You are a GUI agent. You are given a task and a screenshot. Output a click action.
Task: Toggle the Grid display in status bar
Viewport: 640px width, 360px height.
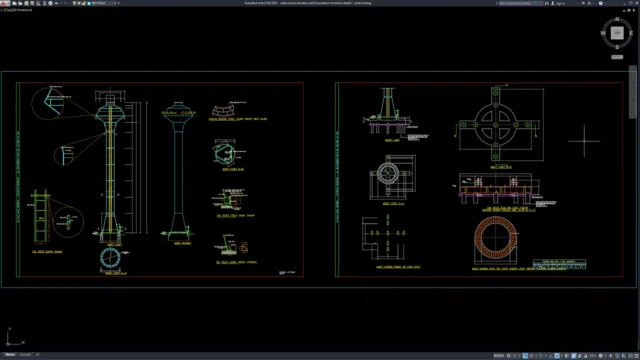tap(509, 356)
